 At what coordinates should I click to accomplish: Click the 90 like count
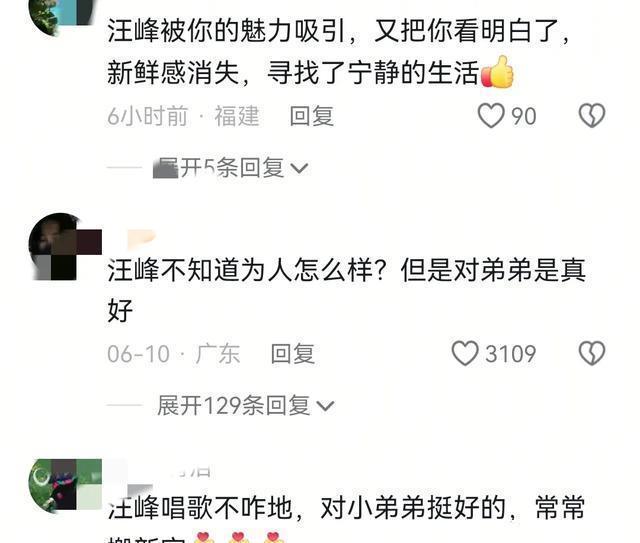pos(524,116)
